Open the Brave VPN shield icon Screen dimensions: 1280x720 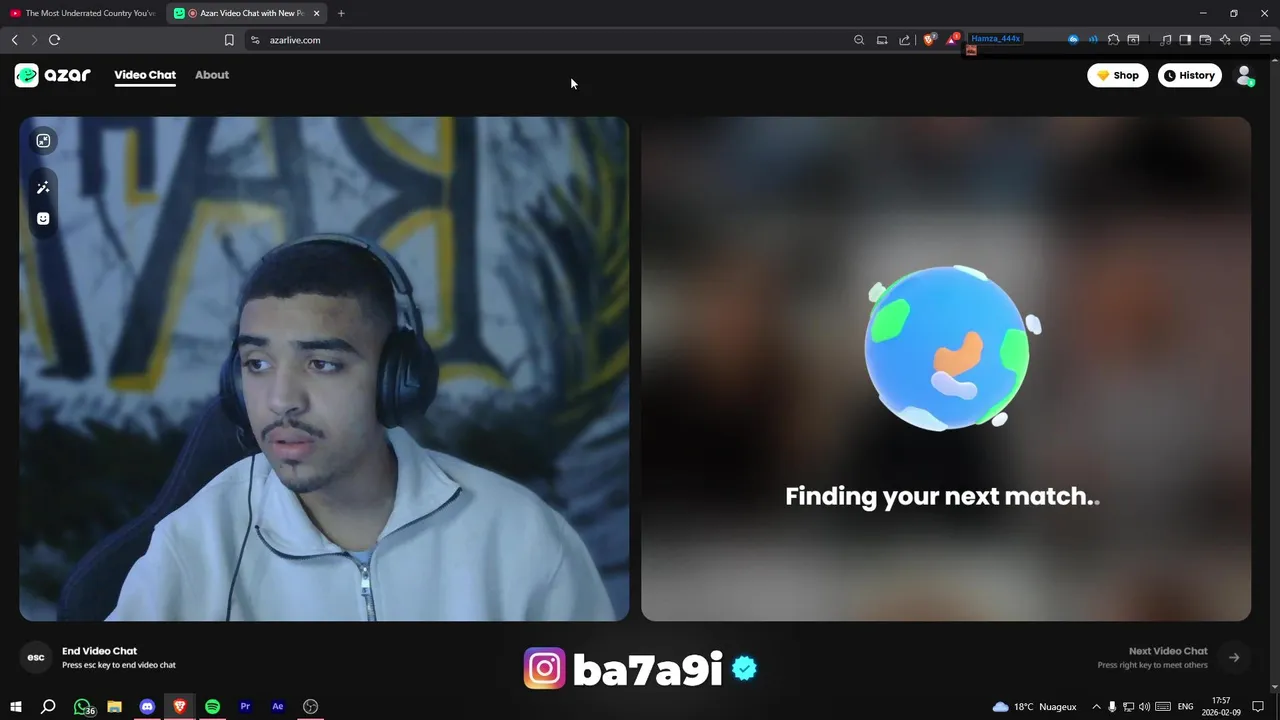point(1245,40)
